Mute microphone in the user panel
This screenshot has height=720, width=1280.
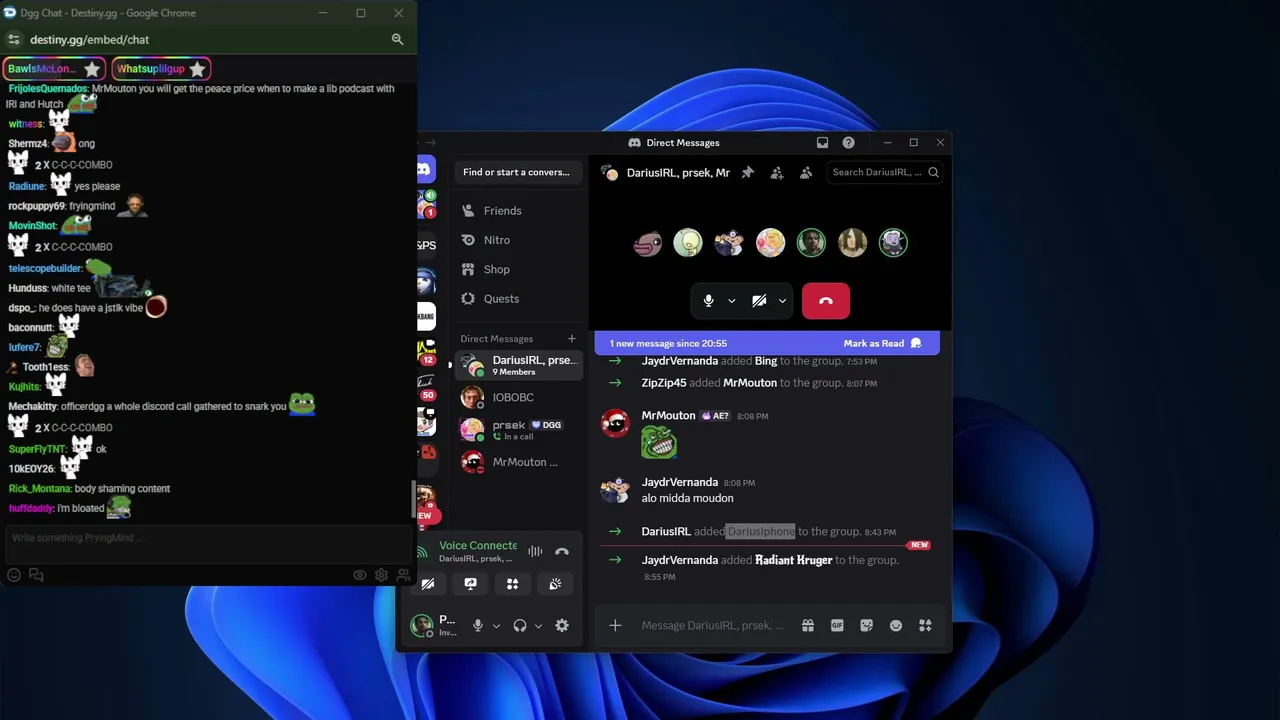477,626
